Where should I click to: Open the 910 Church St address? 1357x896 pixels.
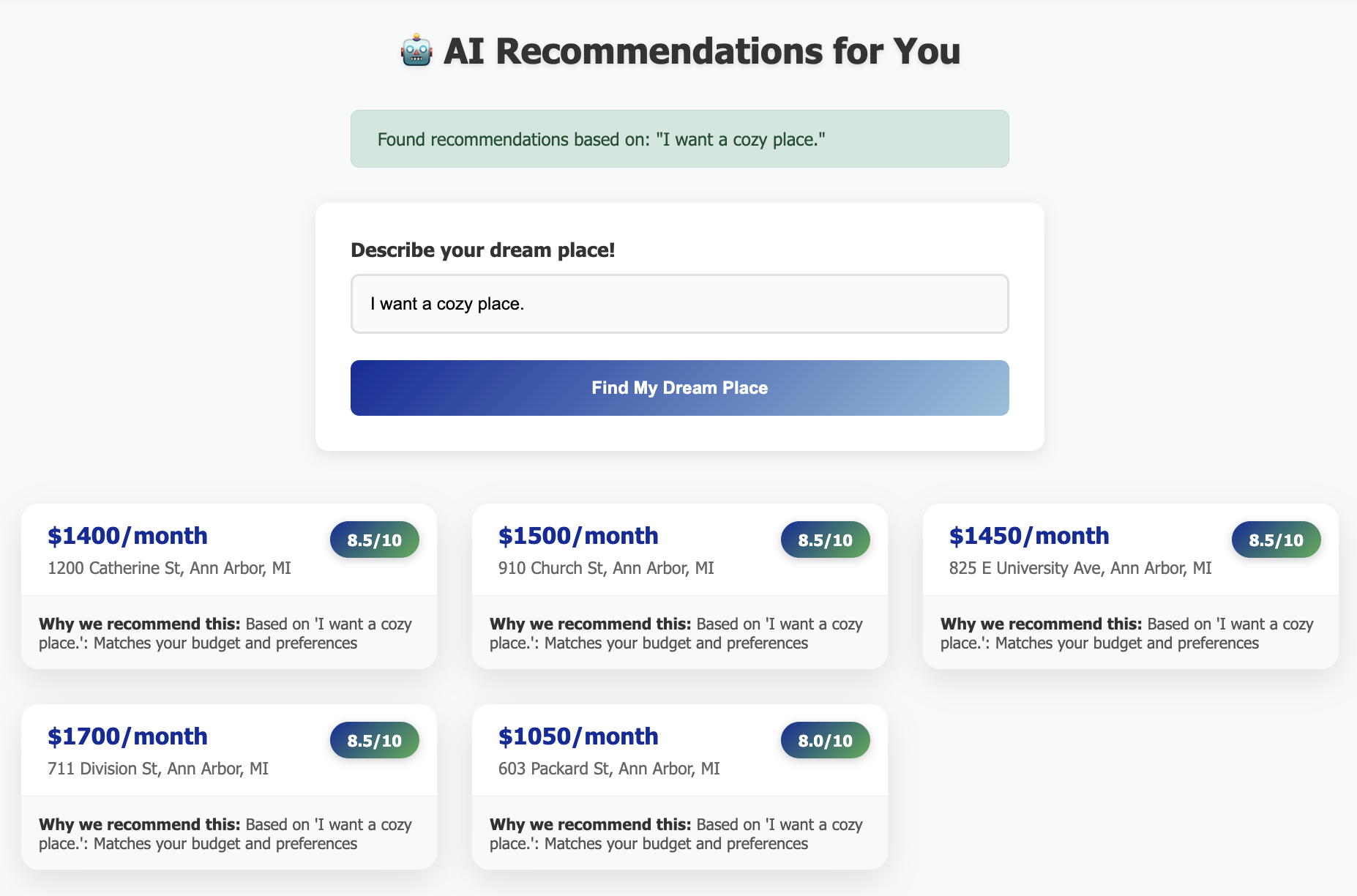pos(606,568)
